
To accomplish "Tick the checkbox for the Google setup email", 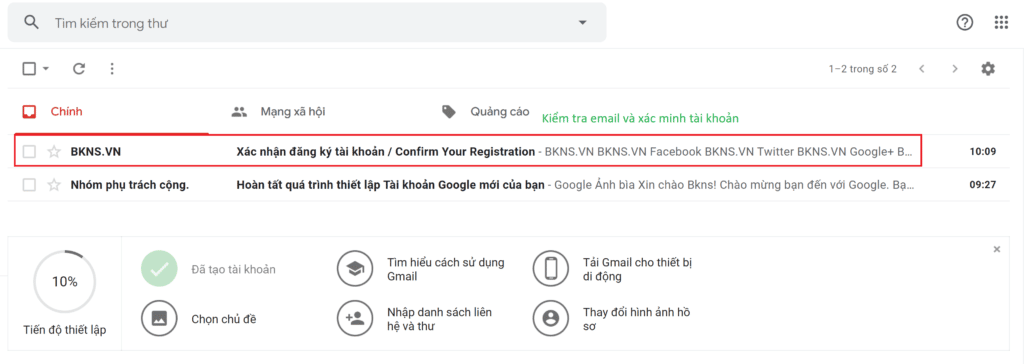I will pos(29,185).
